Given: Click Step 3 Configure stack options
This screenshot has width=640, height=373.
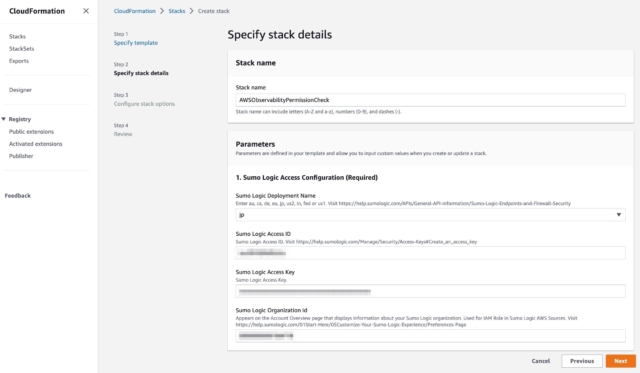Looking at the screenshot, I should coord(144,104).
